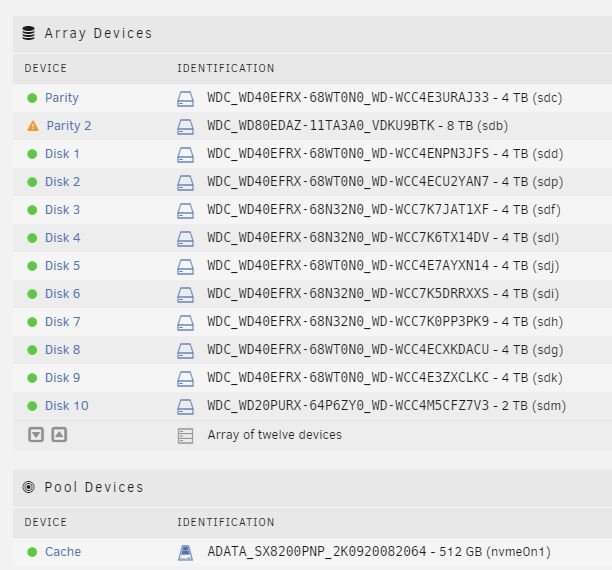This screenshot has width=612, height=570.
Task: Click the 'Array of twelve devices' summary text
Action: pos(275,435)
